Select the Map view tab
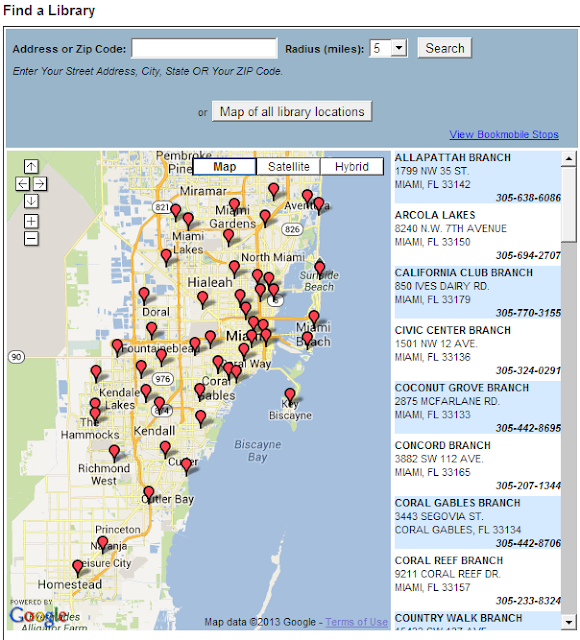This screenshot has width=580, height=640. (224, 167)
